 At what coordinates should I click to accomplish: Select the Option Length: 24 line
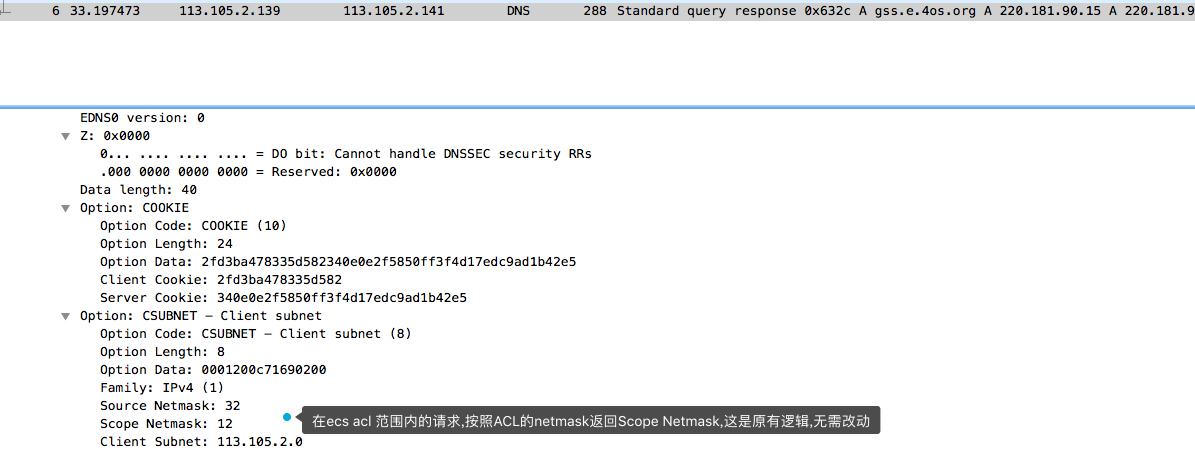click(166, 244)
